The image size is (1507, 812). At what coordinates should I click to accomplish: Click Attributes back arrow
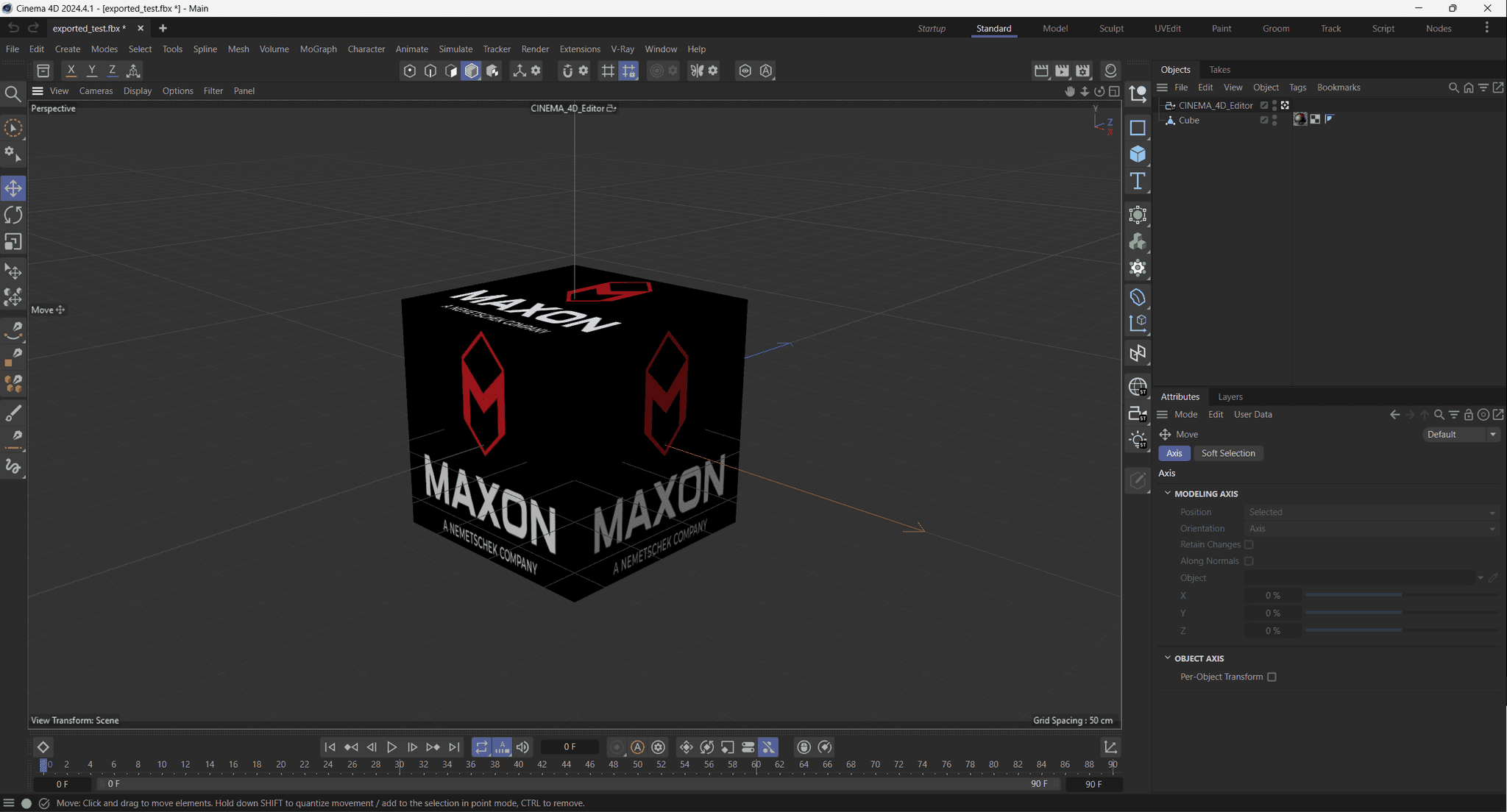coord(1394,415)
